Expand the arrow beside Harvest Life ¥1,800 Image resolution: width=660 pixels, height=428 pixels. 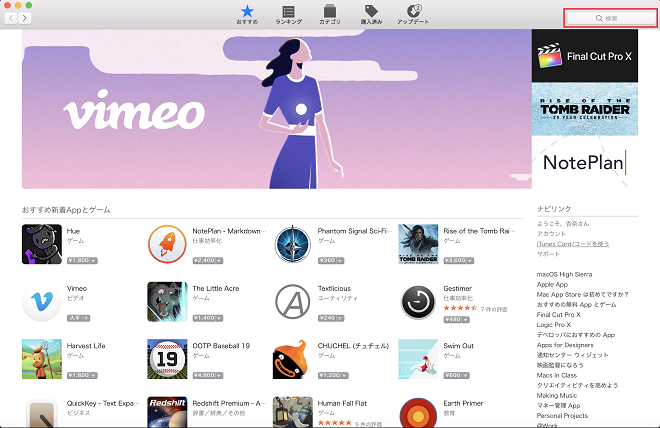[x=93, y=375]
